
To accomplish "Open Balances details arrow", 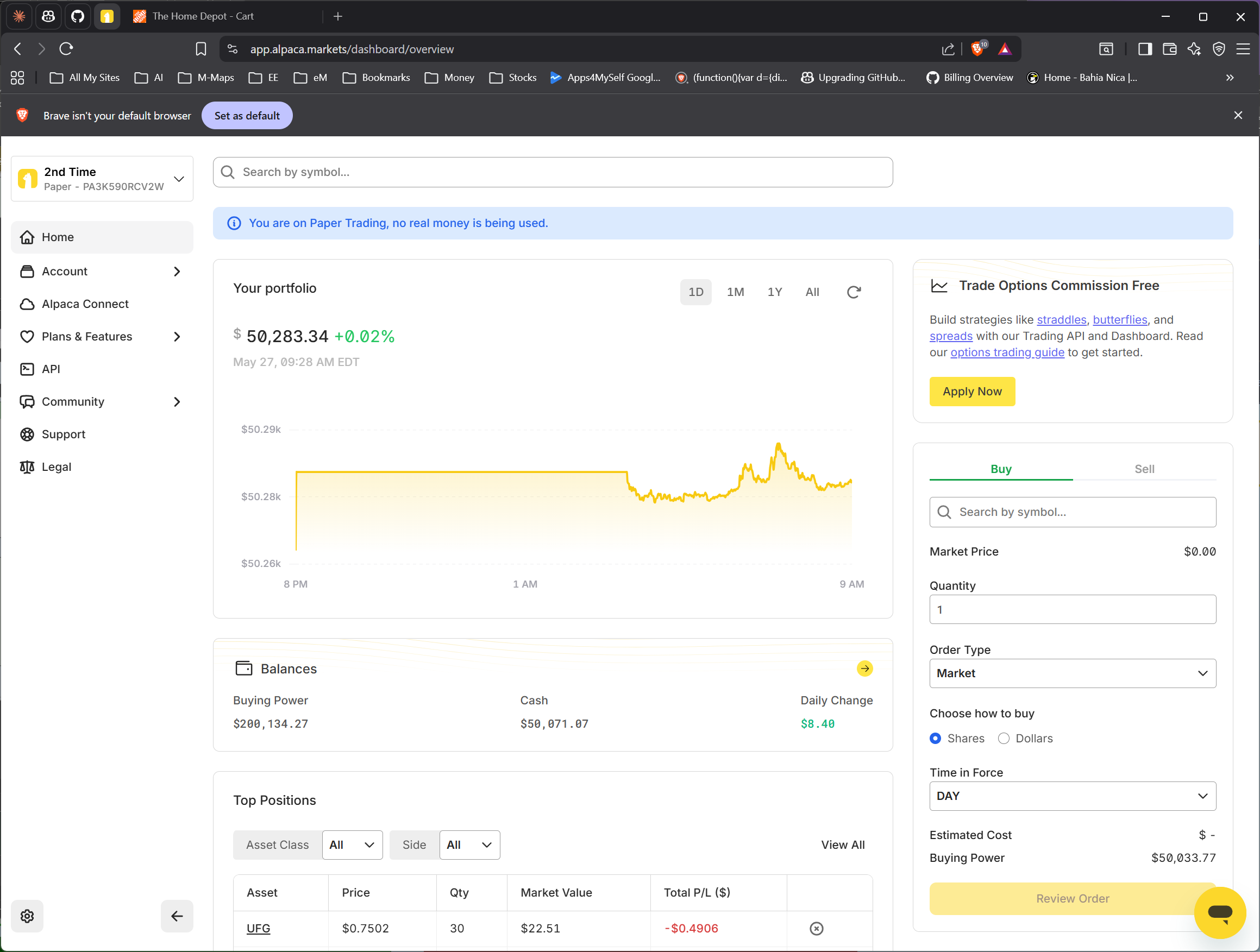I will 864,669.
